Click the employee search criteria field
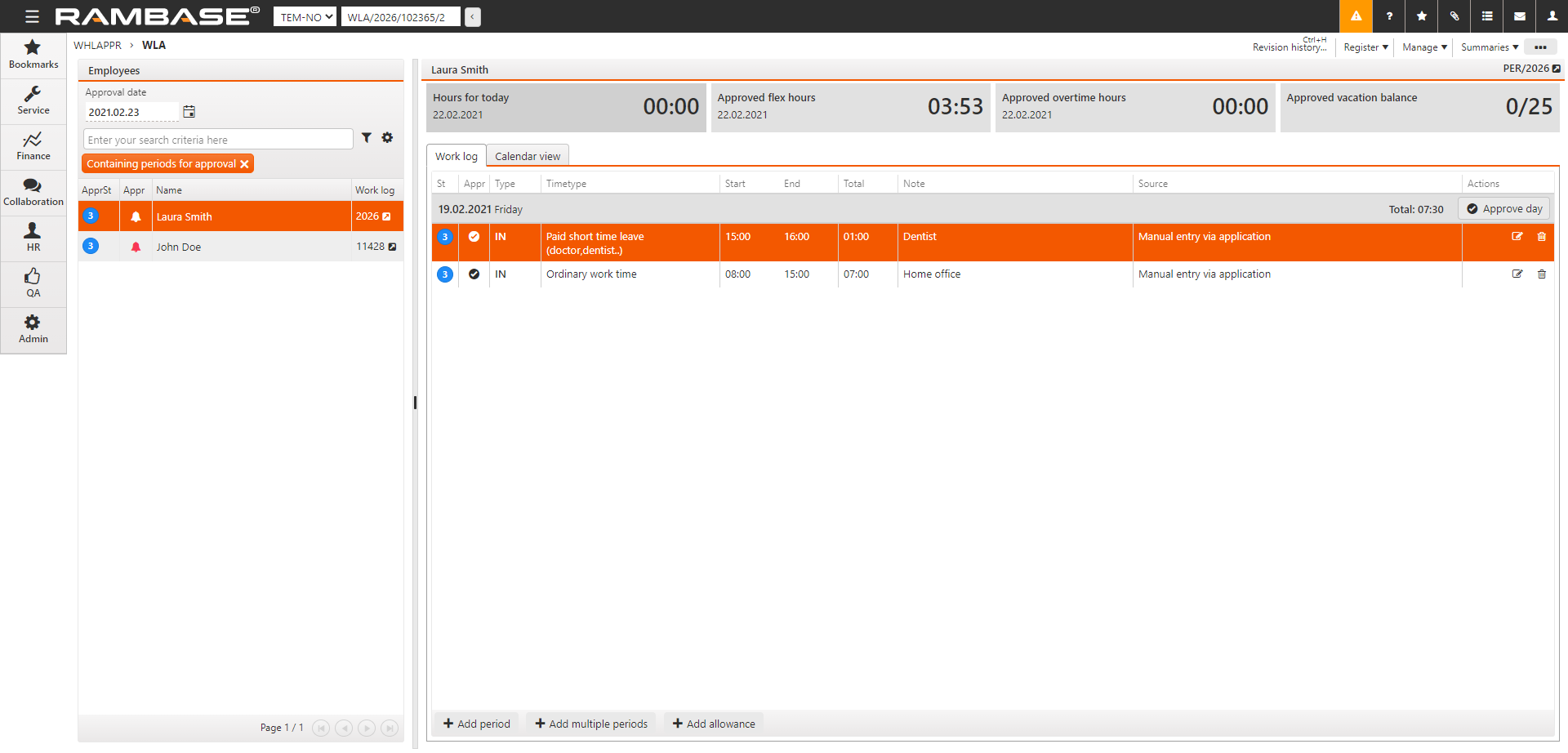Screen dimensions: 1568x753 click(218, 140)
